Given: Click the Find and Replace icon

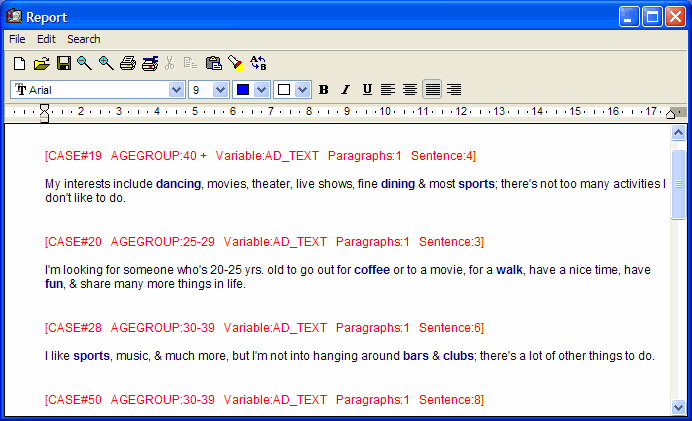Looking at the screenshot, I should [x=258, y=64].
